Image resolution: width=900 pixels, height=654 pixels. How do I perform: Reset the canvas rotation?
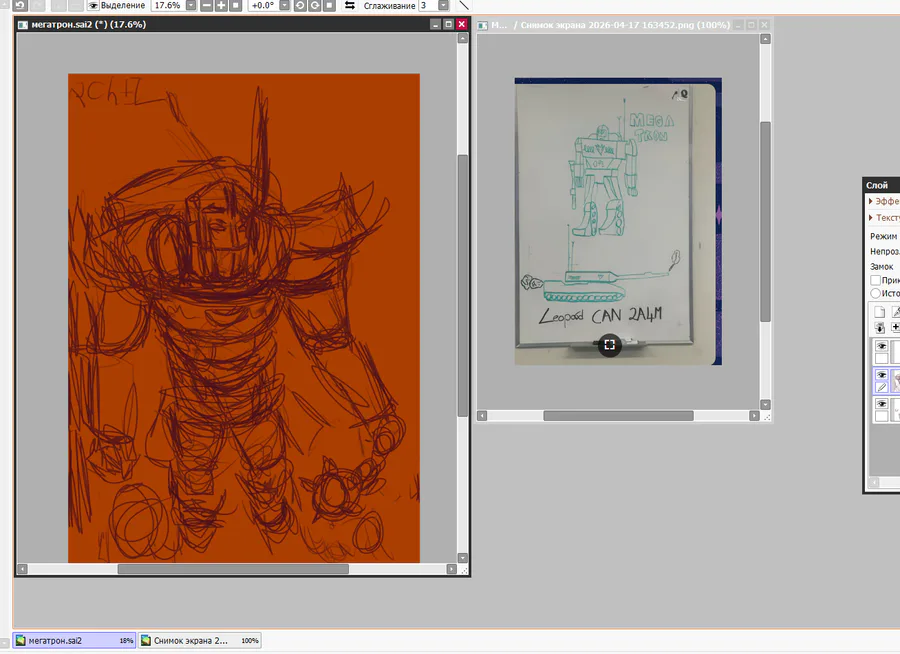tap(328, 5)
